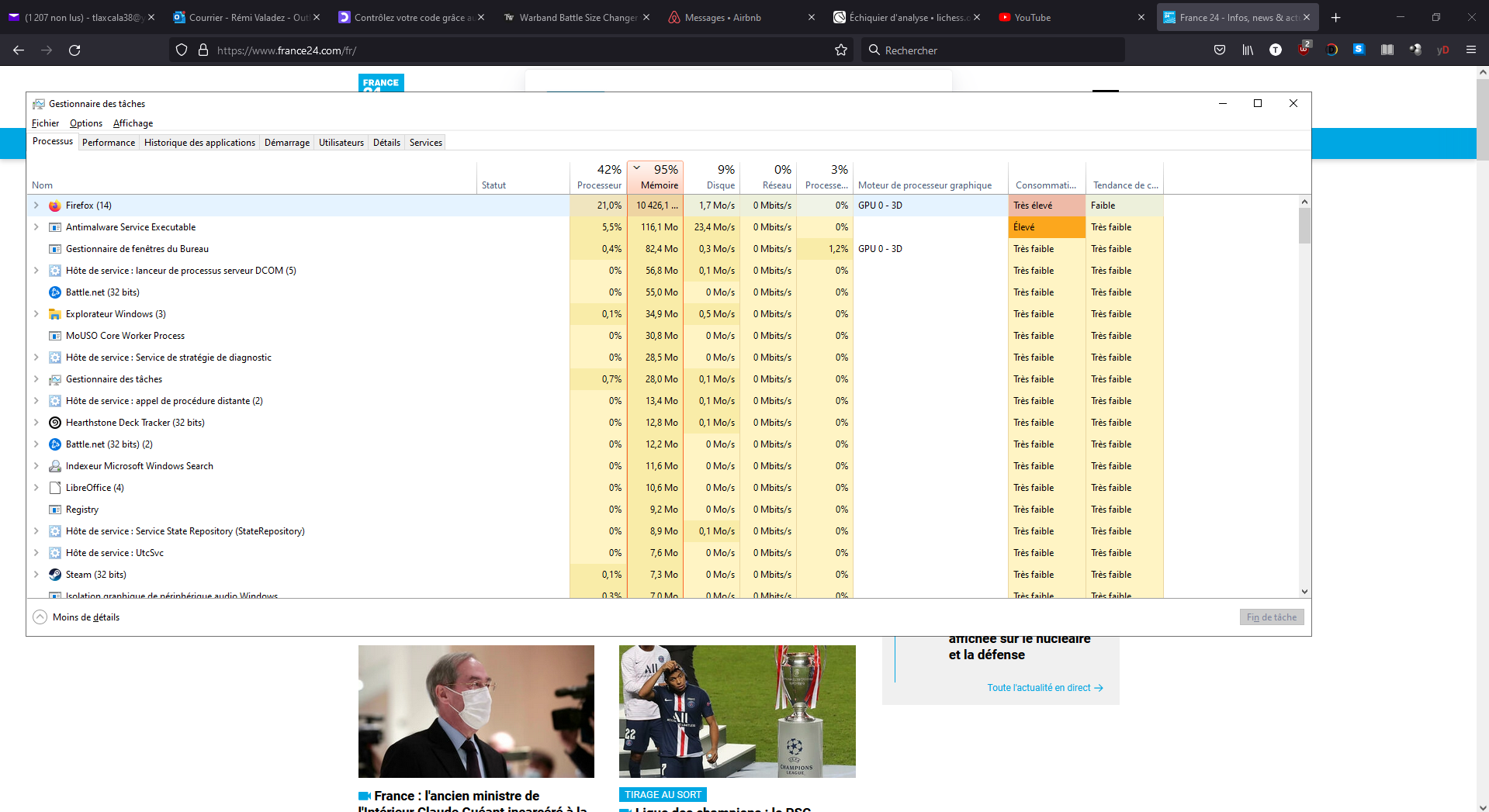
Task: Open a new Firefox tab
Action: (1335, 17)
